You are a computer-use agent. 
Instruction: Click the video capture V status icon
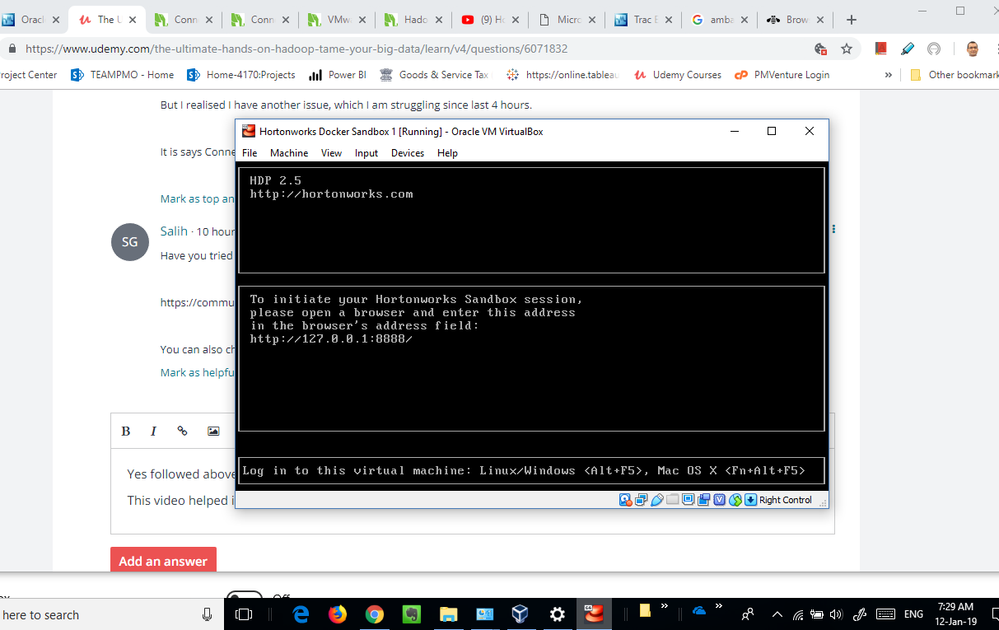click(719, 499)
